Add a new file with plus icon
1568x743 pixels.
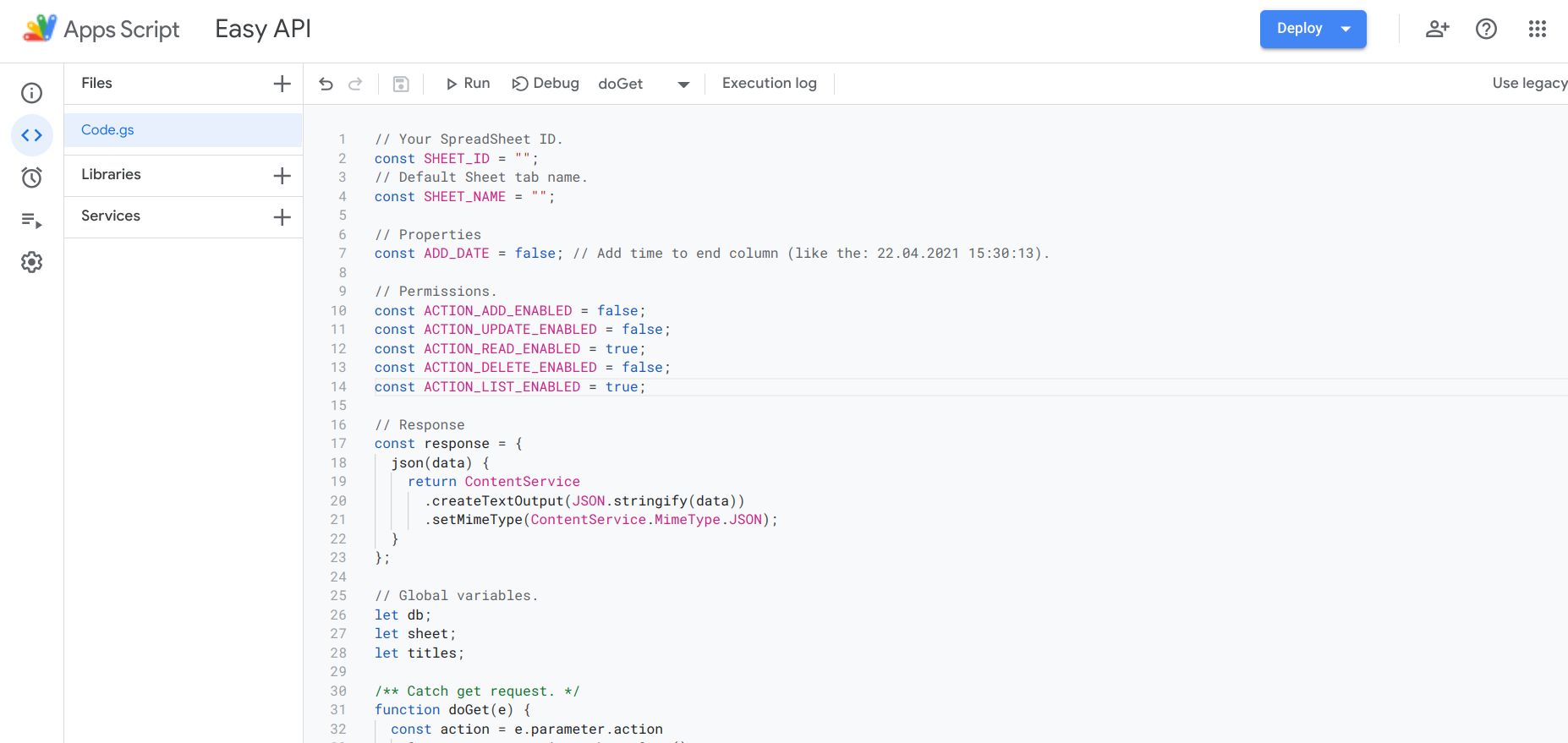(x=282, y=84)
